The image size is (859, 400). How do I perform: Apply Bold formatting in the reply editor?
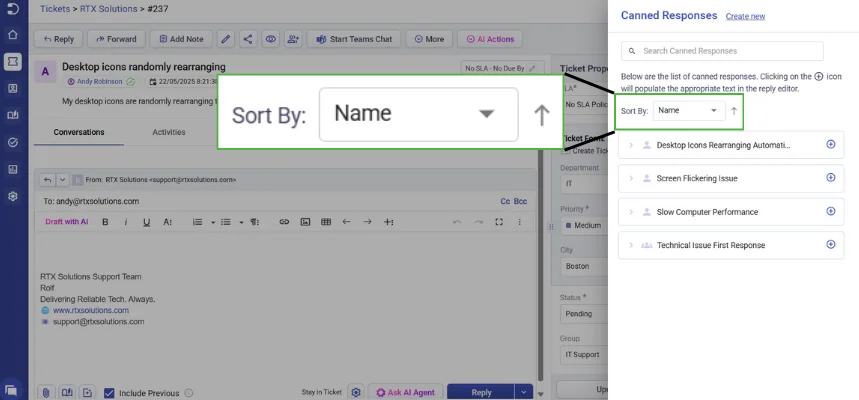click(x=105, y=222)
